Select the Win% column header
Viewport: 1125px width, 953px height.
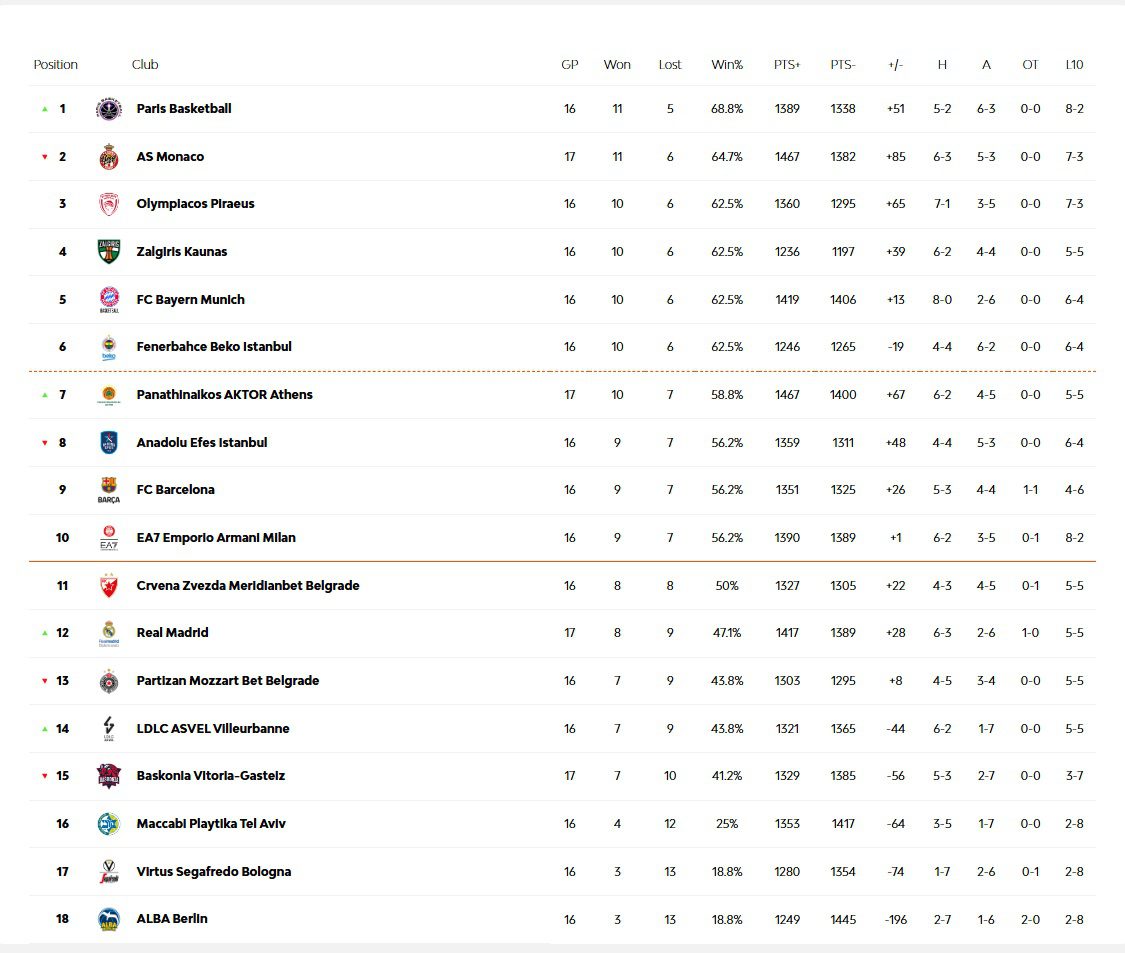pyautogui.click(x=728, y=64)
